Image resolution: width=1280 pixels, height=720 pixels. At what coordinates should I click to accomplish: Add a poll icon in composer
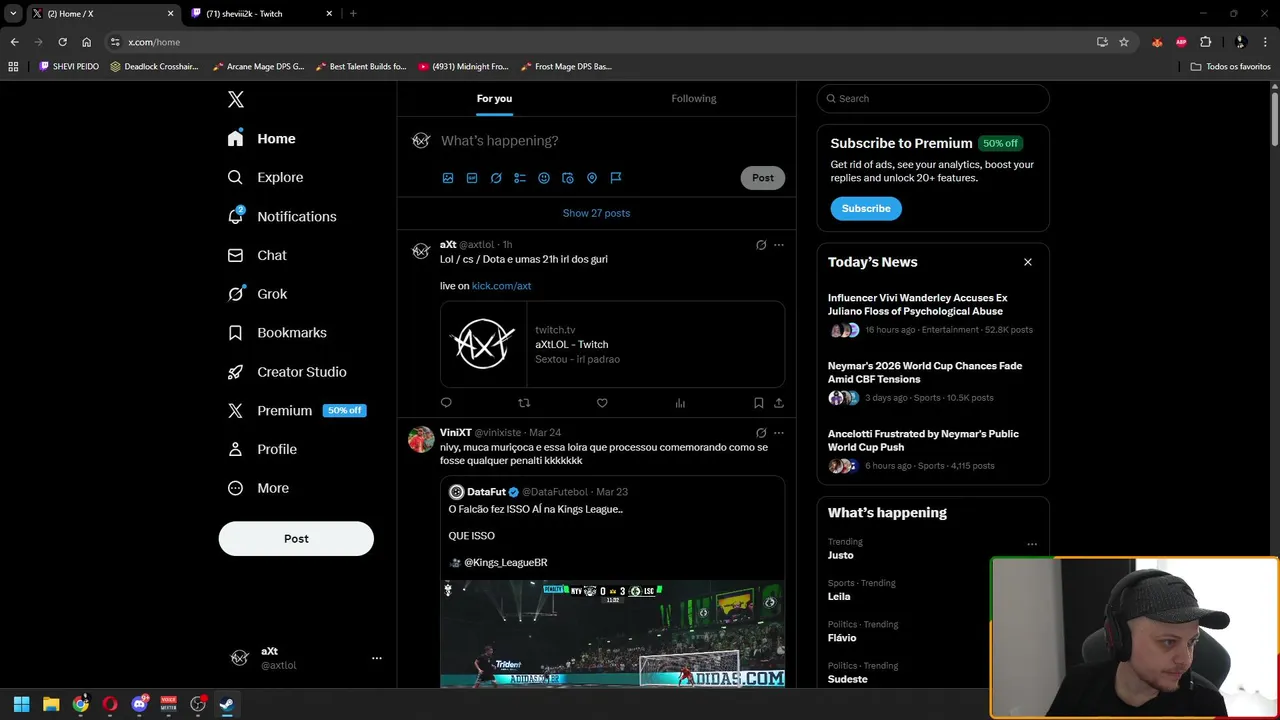tap(520, 178)
